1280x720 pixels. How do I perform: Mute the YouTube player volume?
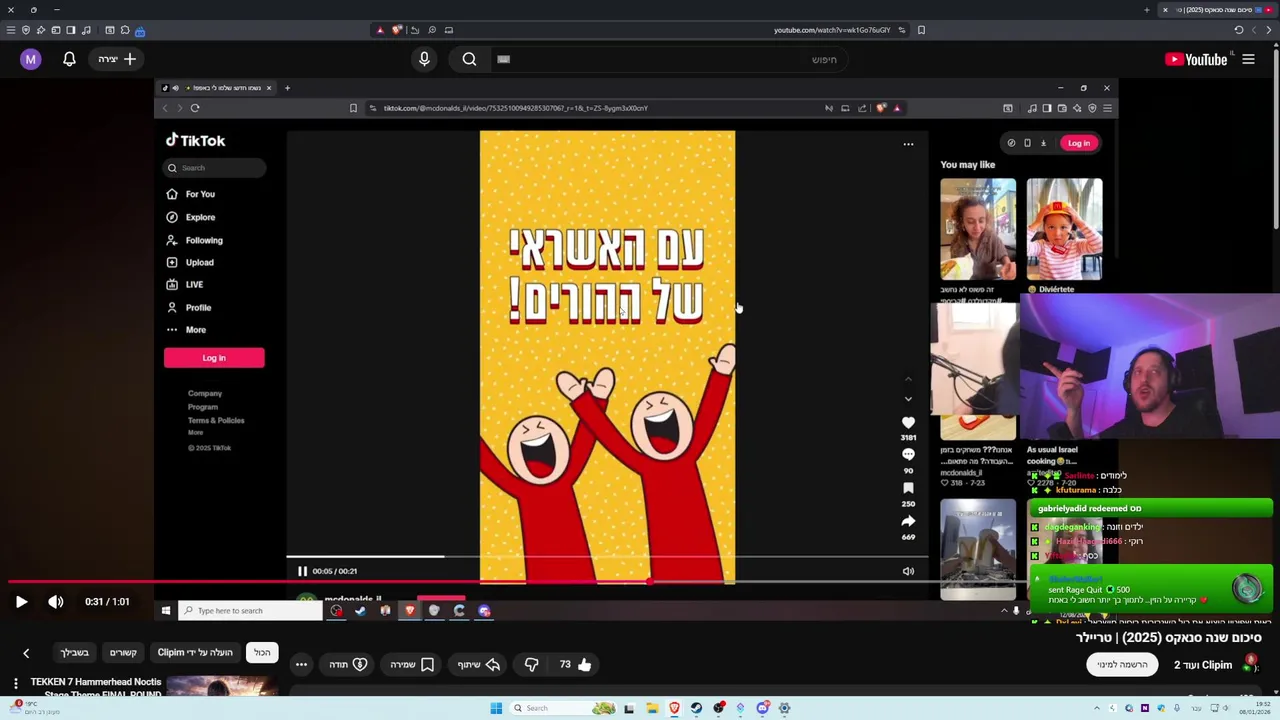[56, 602]
